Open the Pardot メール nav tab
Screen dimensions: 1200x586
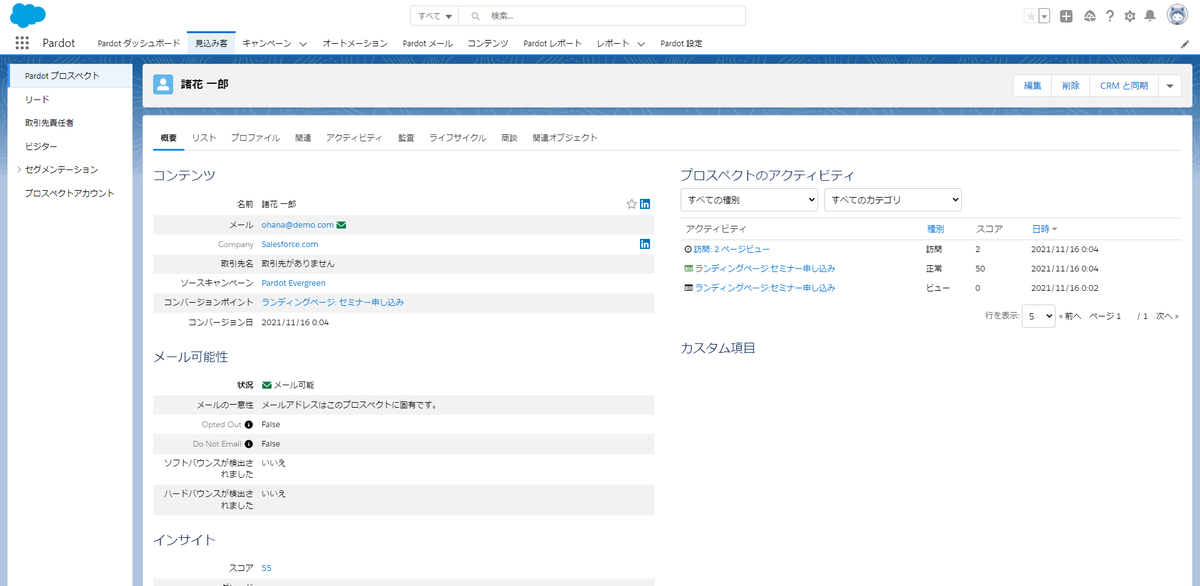coord(427,44)
